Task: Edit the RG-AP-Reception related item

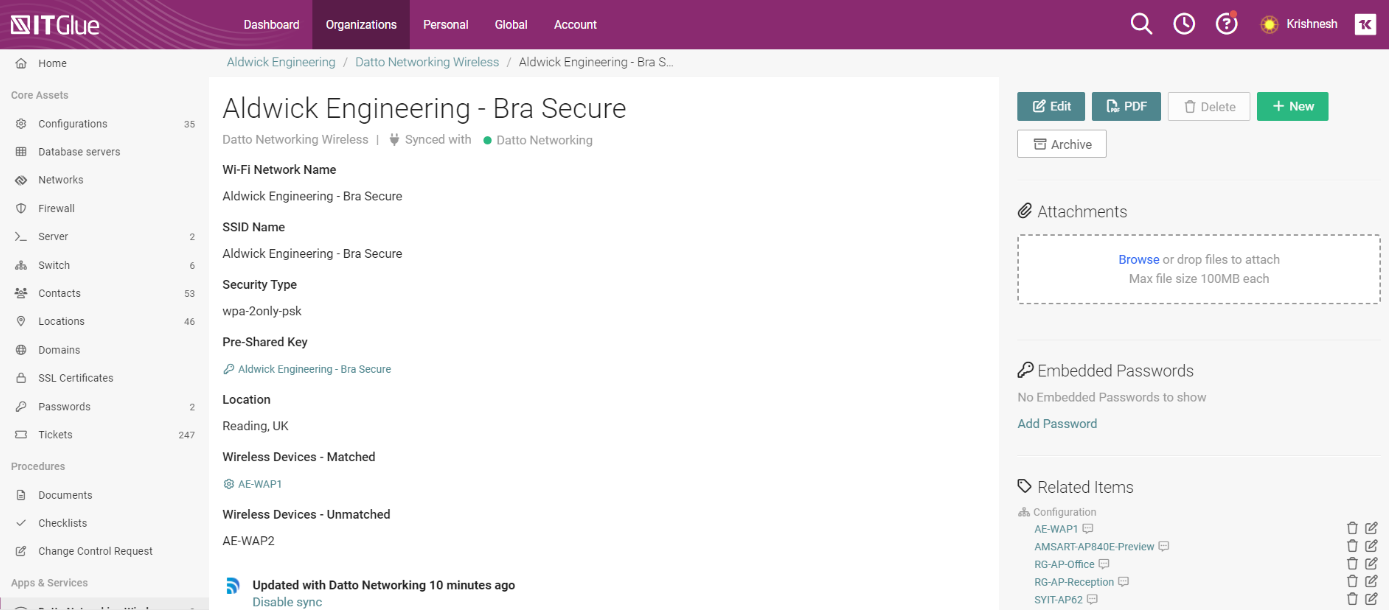Action: (x=1371, y=581)
